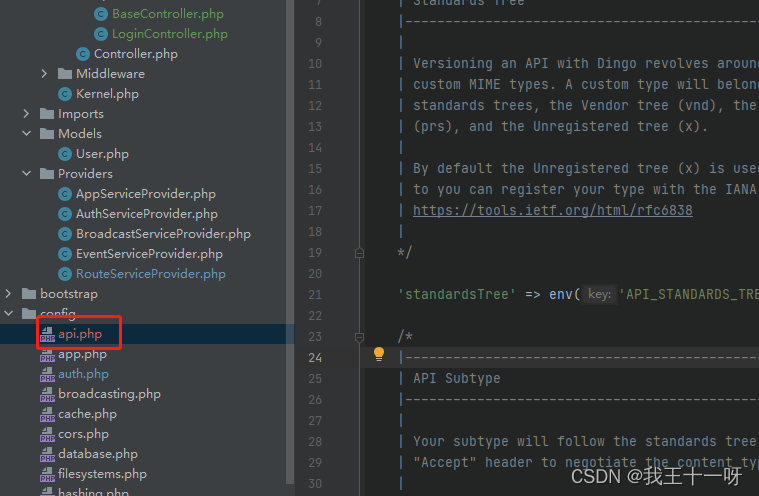Select the Middleware folder icon
759x496 pixels.
64,74
